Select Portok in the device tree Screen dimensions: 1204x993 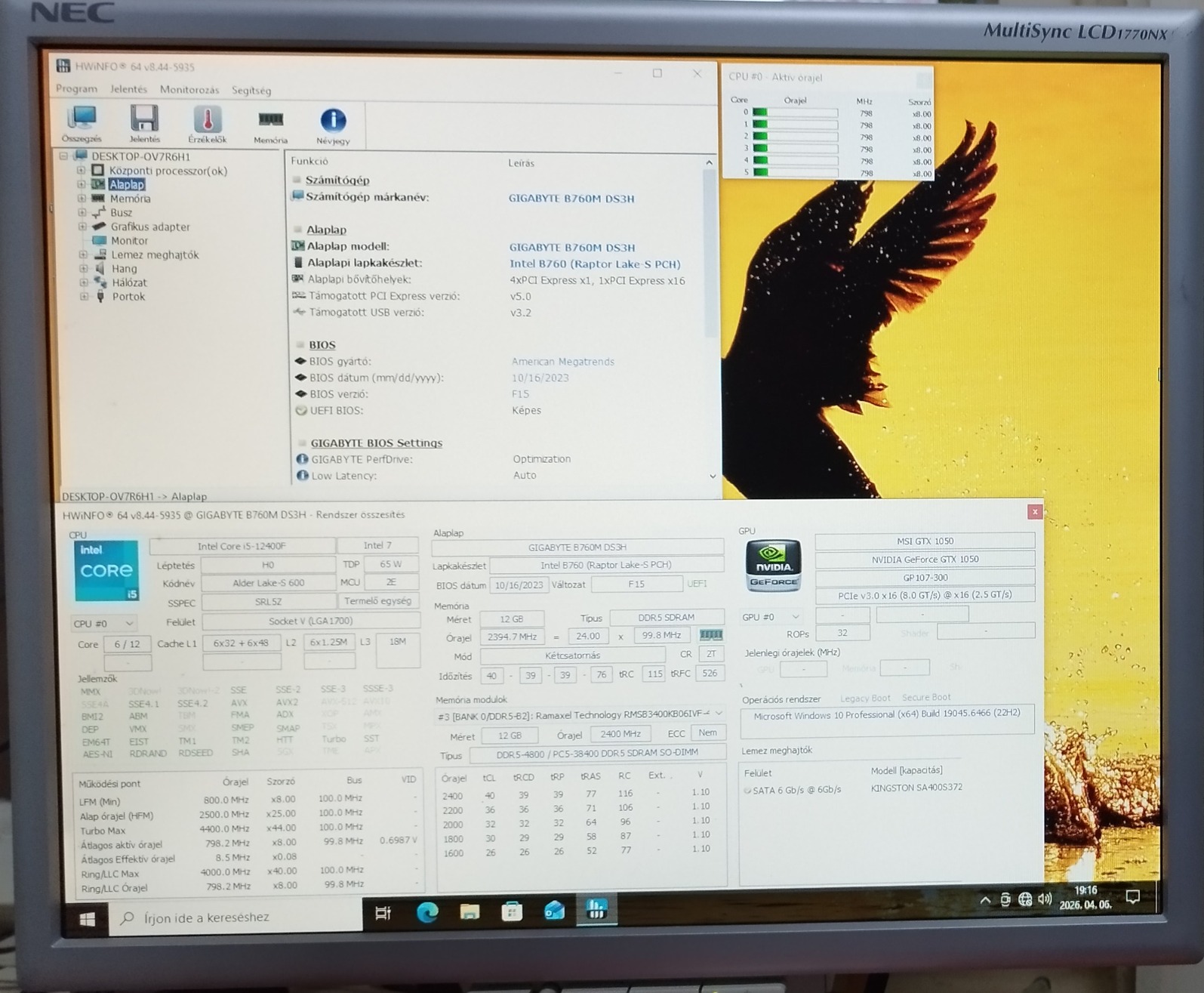tap(128, 297)
